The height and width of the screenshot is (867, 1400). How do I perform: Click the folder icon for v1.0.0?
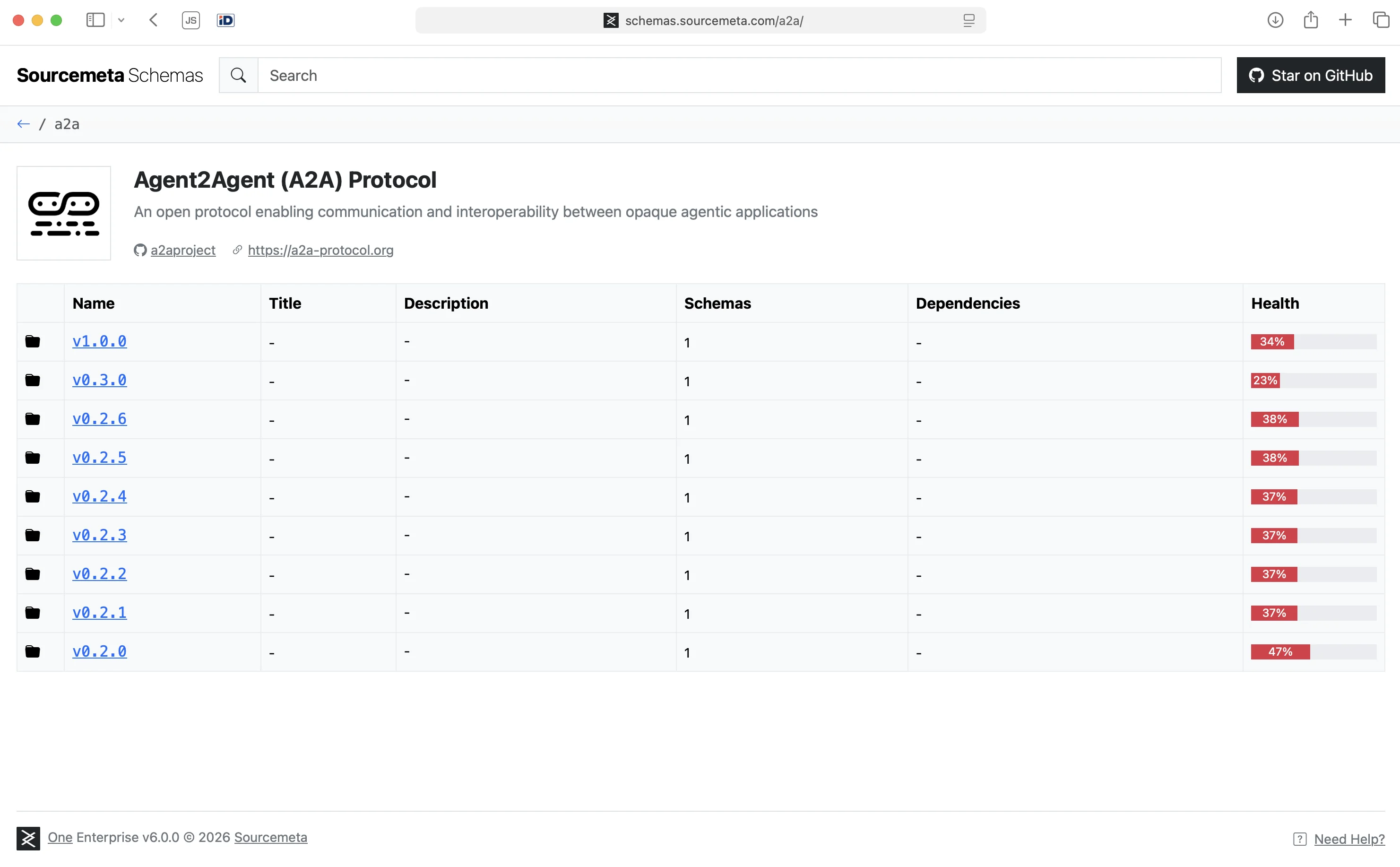coord(33,342)
